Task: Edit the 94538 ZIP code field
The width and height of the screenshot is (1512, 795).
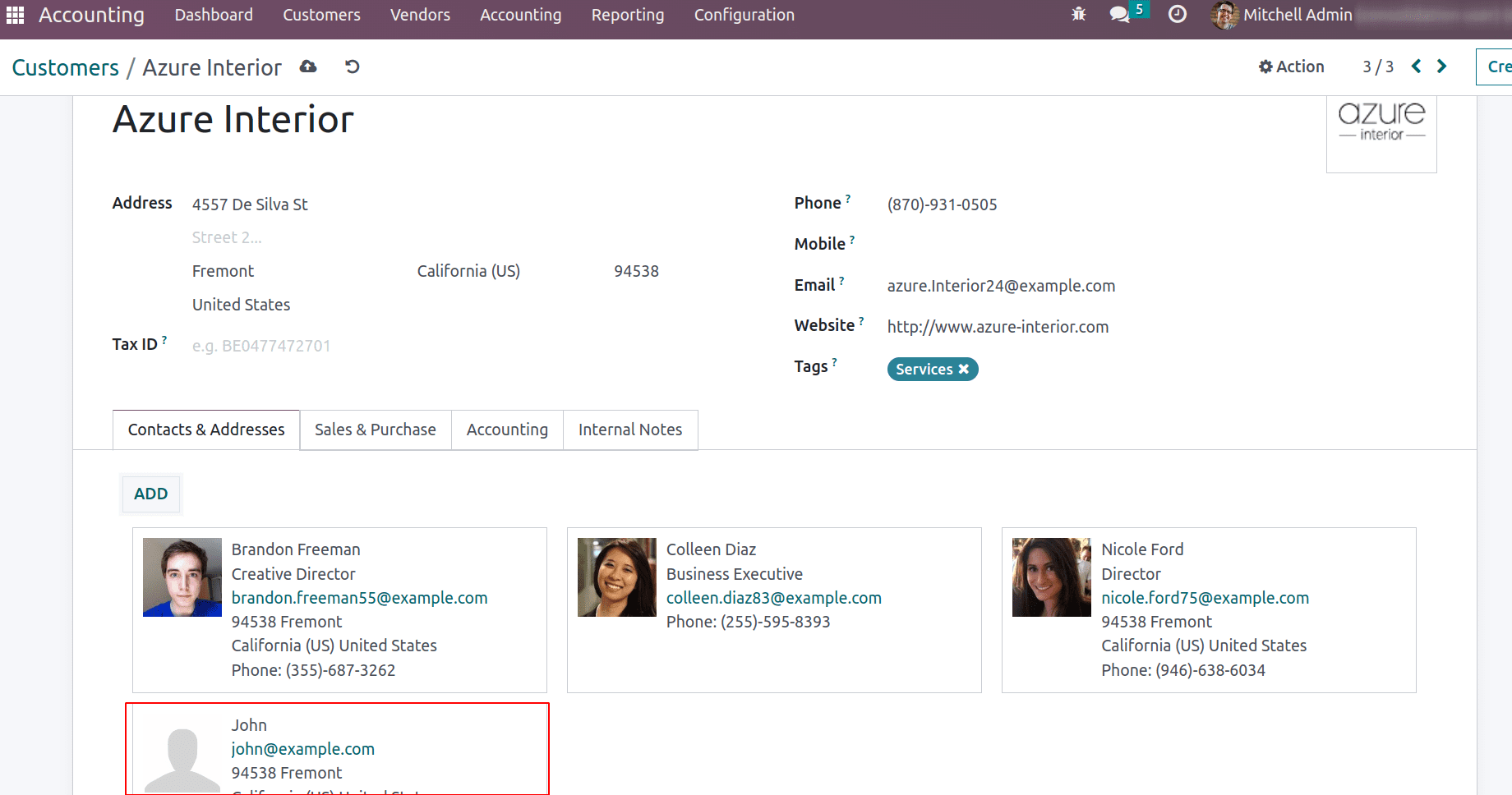Action: tap(637, 271)
